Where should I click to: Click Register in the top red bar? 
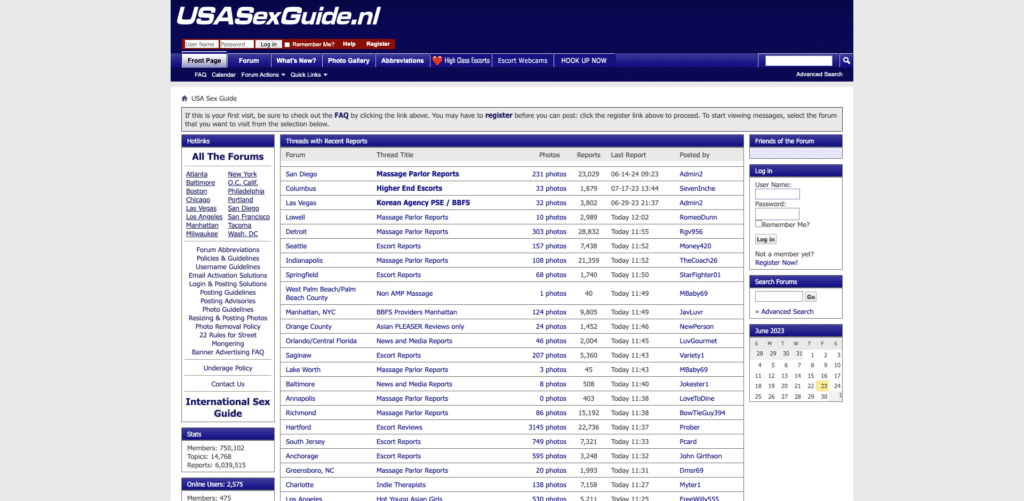[x=378, y=44]
